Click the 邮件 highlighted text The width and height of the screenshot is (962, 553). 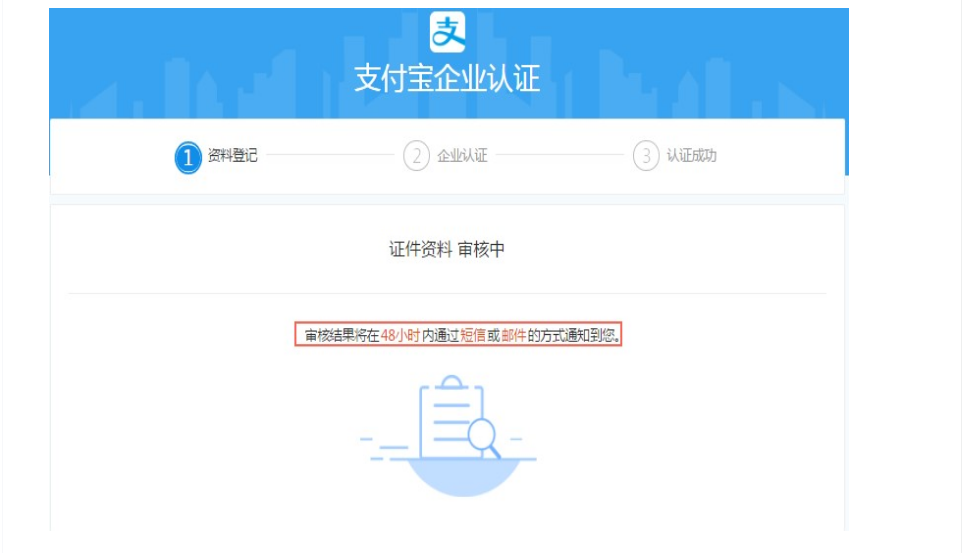(514, 335)
